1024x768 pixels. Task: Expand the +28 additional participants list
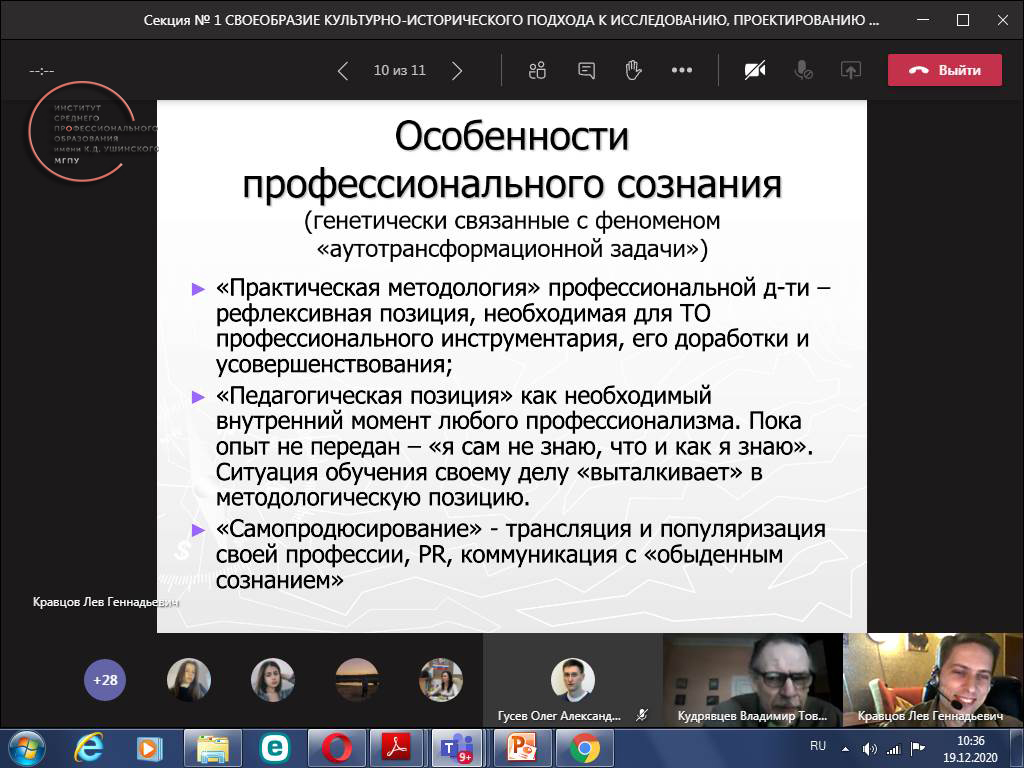(x=105, y=680)
